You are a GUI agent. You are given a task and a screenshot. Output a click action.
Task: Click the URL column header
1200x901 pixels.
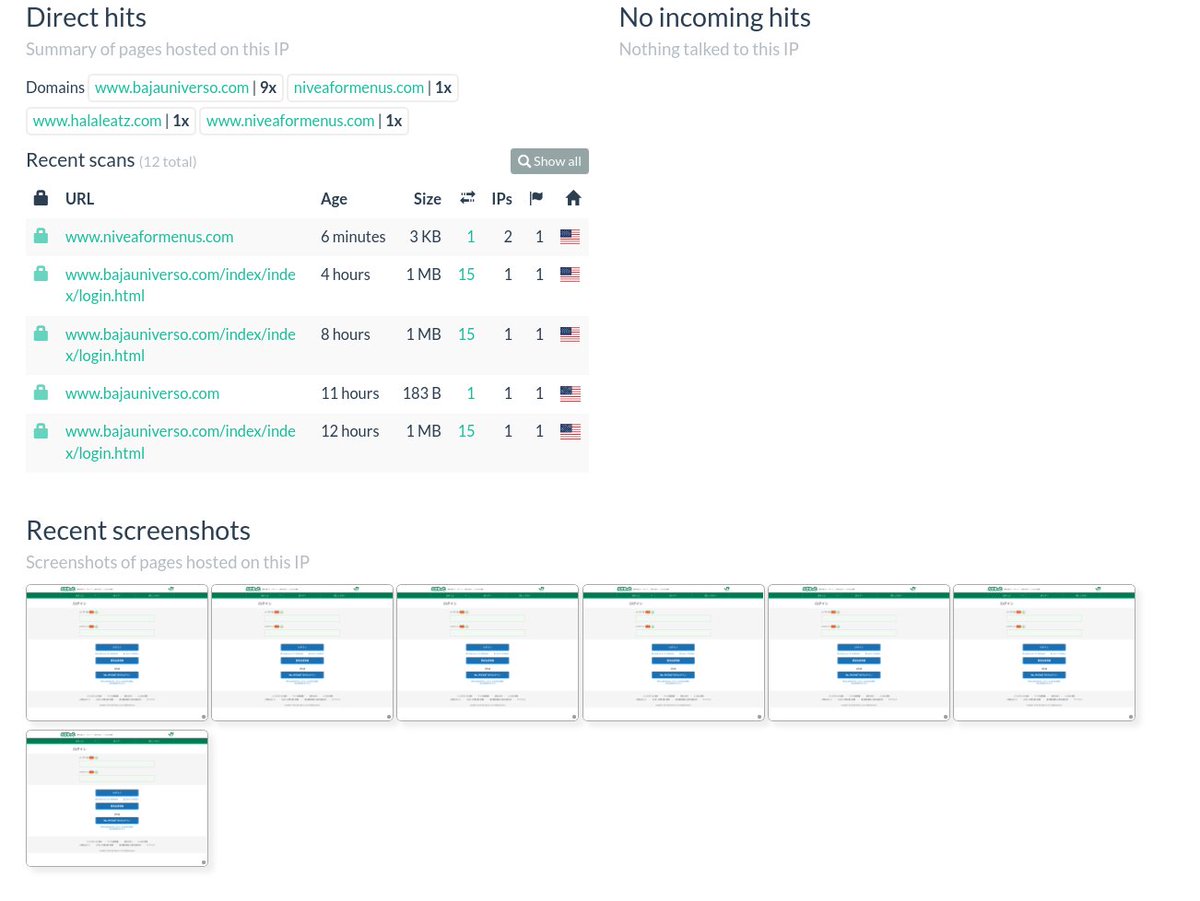click(x=80, y=199)
